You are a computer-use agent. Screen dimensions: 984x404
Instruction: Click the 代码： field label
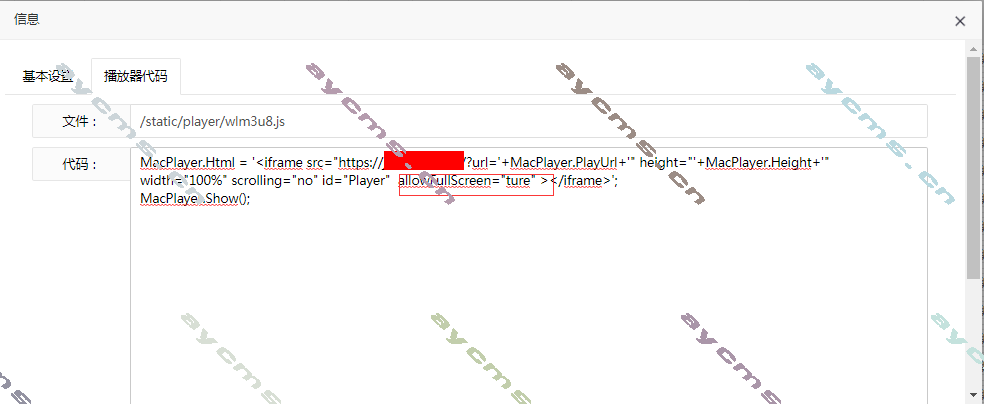[x=80, y=164]
